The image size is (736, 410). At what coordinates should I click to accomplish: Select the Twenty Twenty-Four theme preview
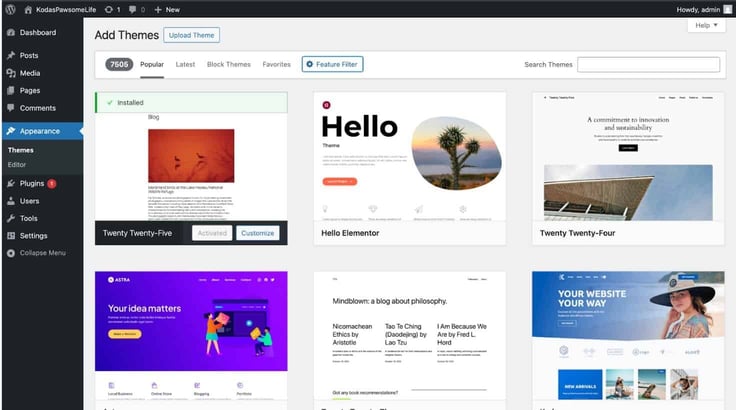(628, 156)
